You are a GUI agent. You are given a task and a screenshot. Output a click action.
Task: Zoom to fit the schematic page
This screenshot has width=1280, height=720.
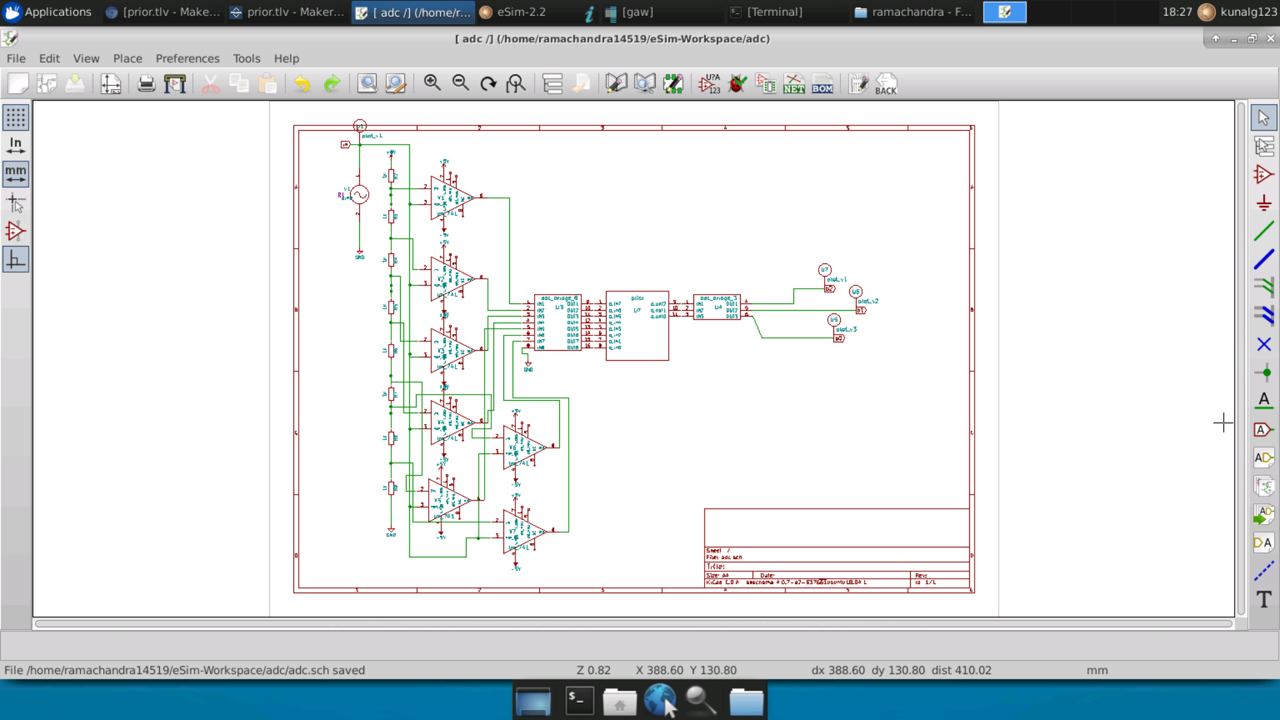[515, 83]
